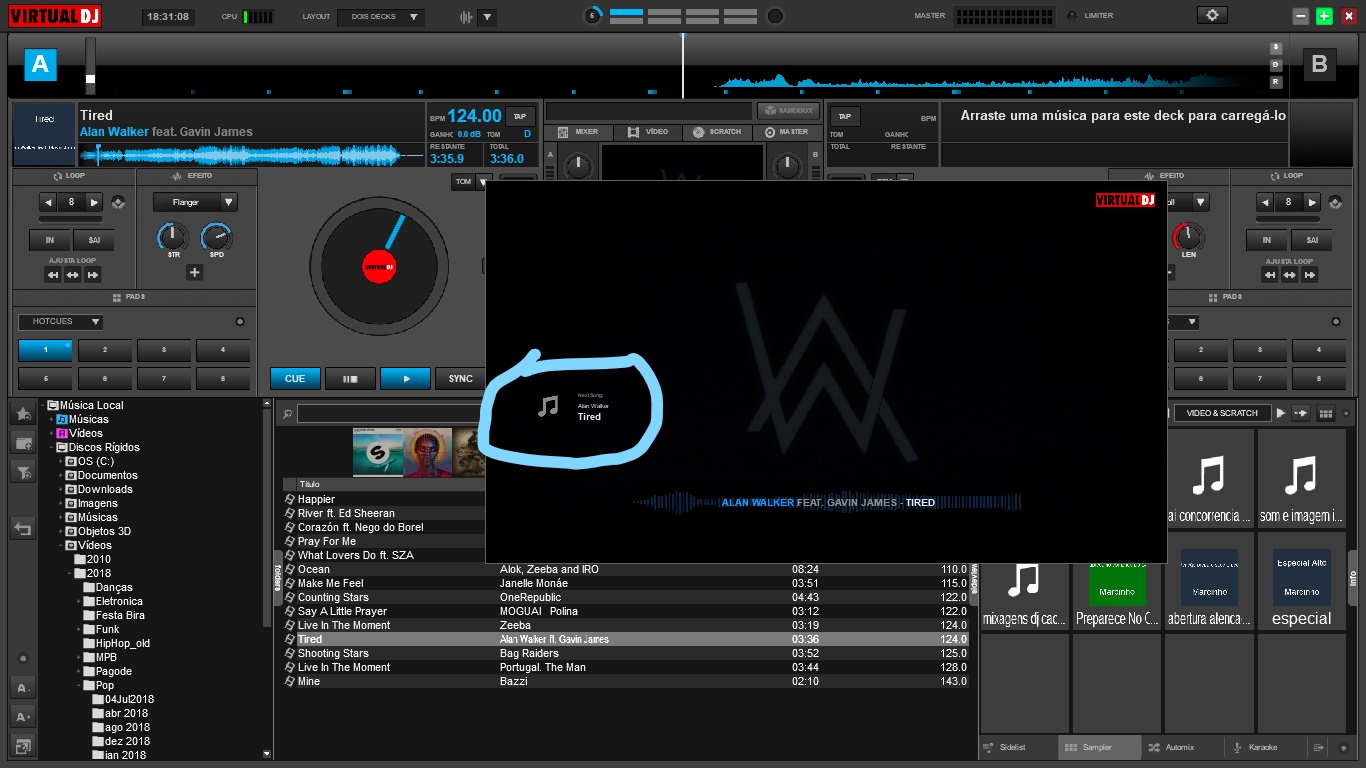Click the browser zoom icon below A+
1366x768 pixels.
click(23, 745)
